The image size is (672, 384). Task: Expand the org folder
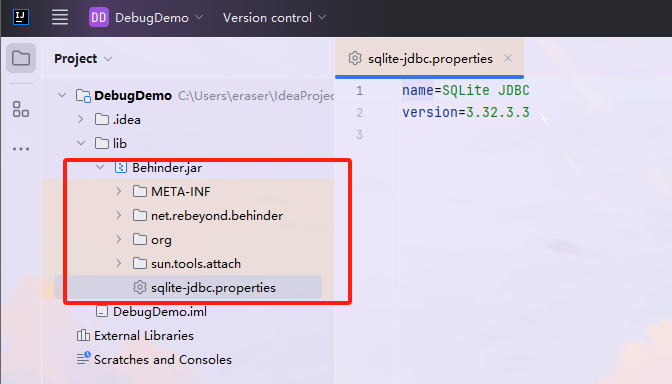pyautogui.click(x=119, y=239)
